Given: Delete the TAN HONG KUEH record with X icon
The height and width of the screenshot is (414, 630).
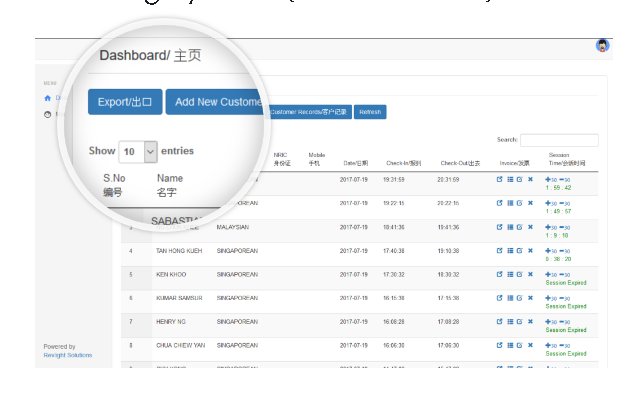Looking at the screenshot, I should [530, 251].
